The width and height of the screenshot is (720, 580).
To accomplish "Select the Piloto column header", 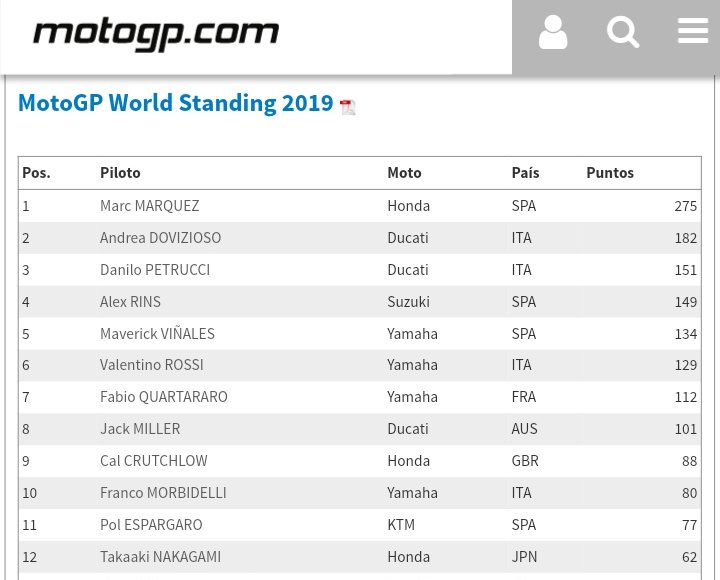I will click(120, 173).
